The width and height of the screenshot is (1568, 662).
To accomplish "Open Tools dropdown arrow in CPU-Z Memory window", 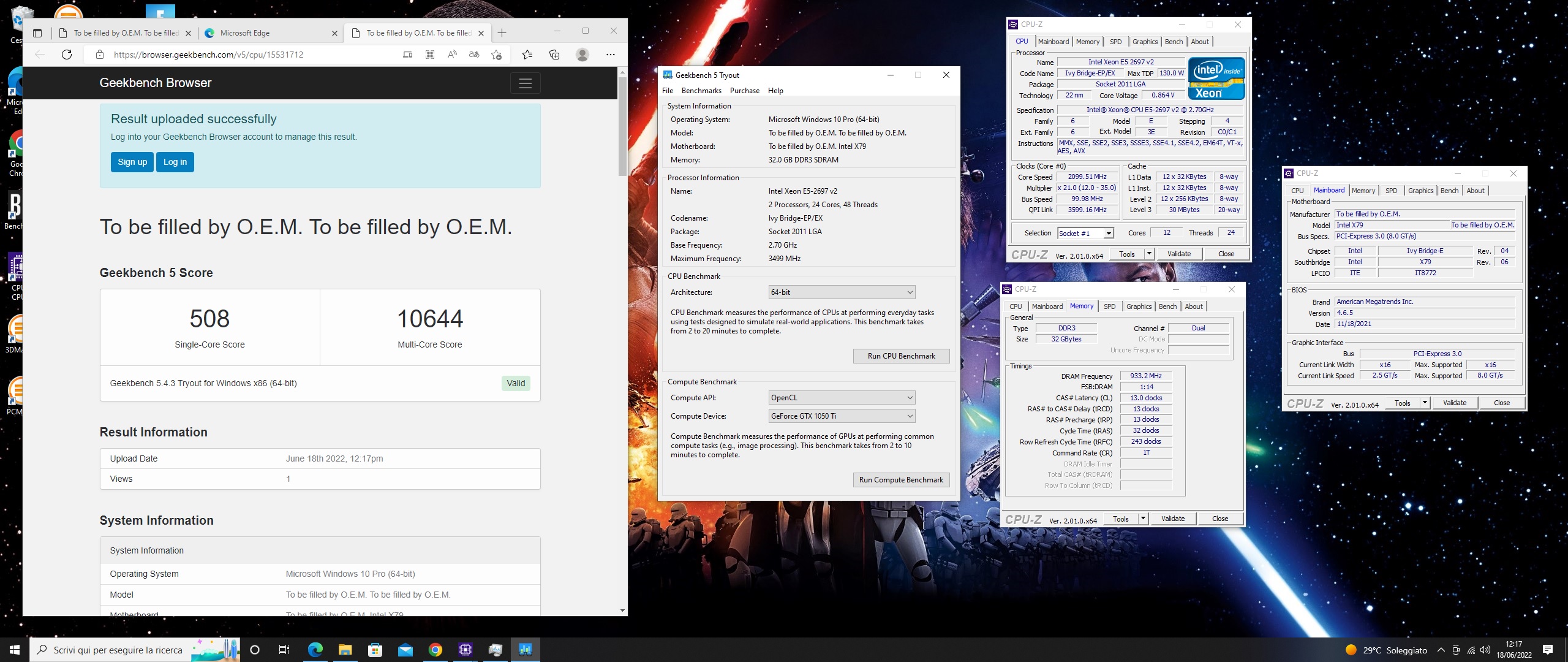I will [1143, 519].
